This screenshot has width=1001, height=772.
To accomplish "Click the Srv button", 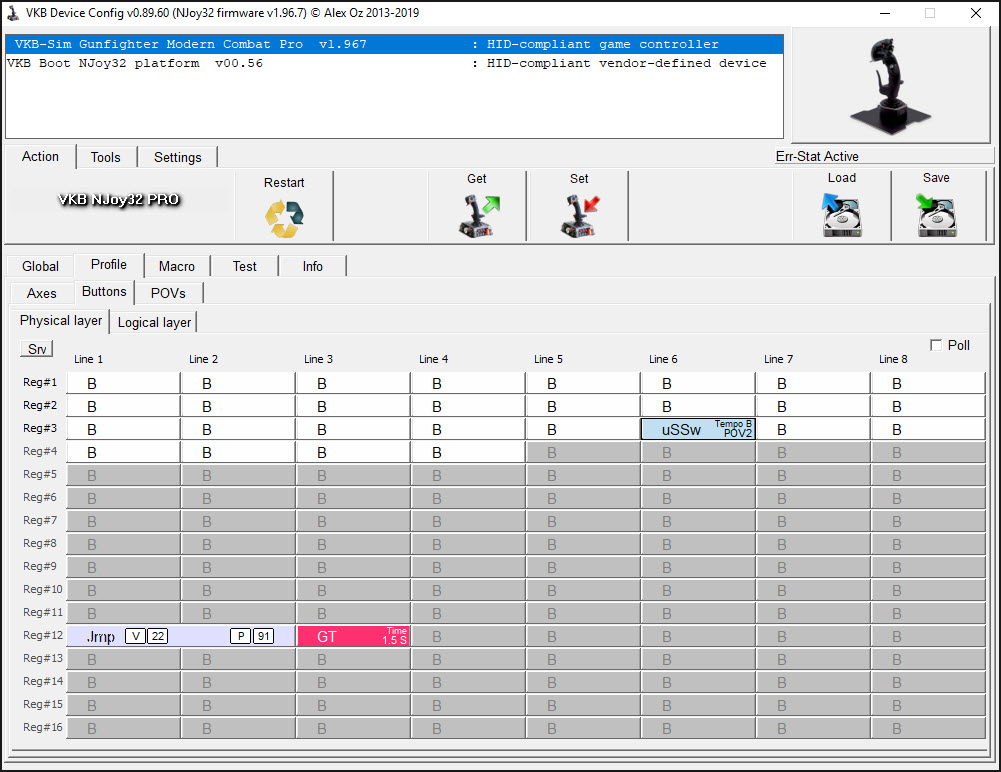I will pyautogui.click(x=37, y=349).
